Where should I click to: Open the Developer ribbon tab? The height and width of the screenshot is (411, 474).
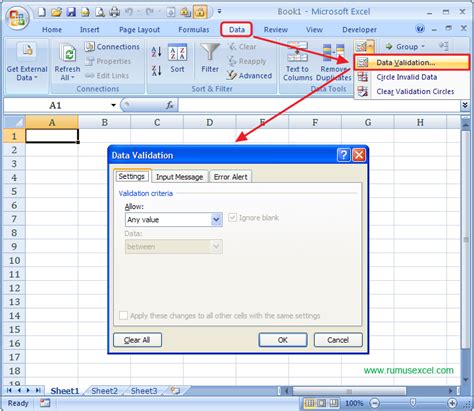pyautogui.click(x=359, y=30)
